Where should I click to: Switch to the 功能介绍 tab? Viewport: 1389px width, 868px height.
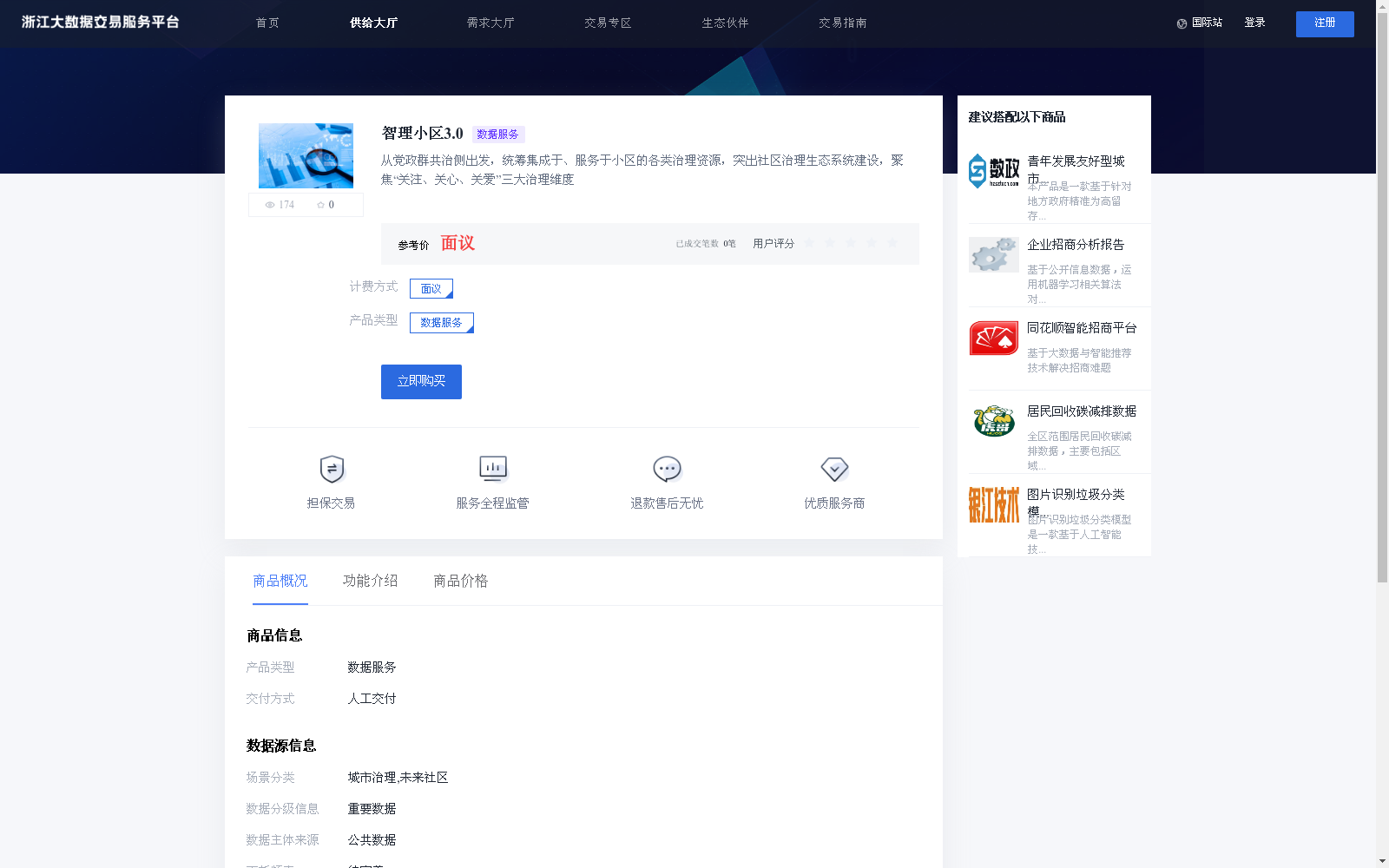point(371,581)
